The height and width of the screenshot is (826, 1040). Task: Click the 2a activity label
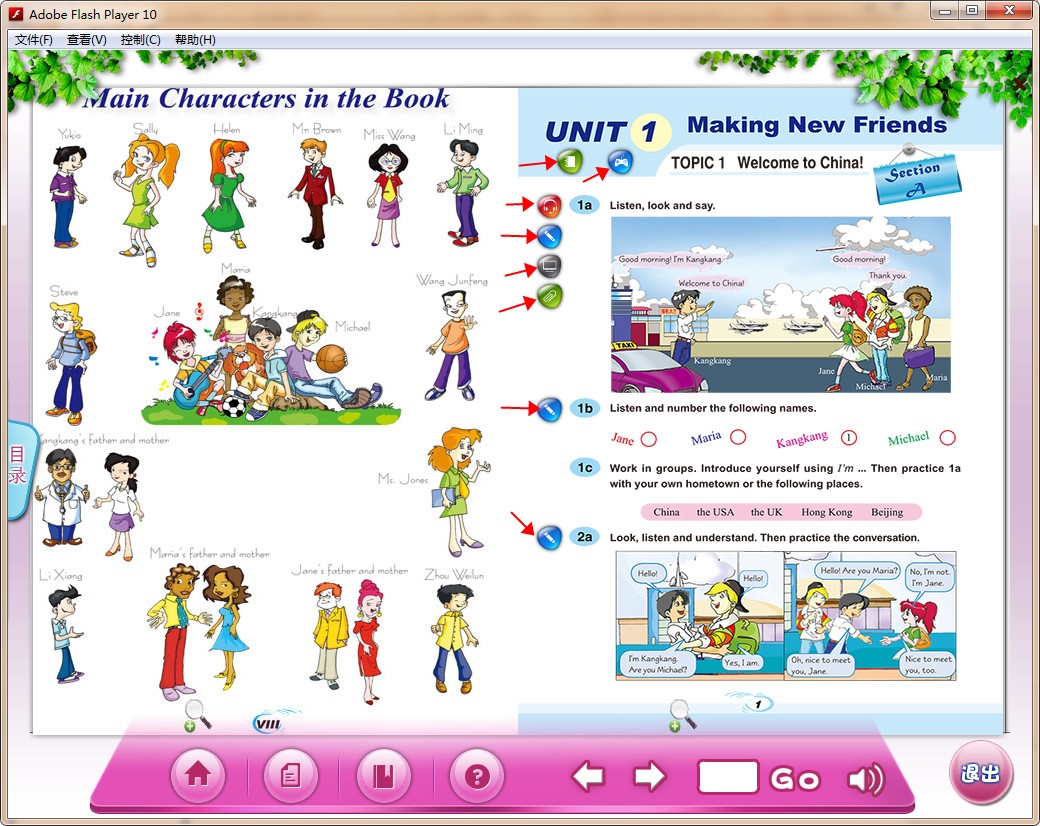[584, 537]
